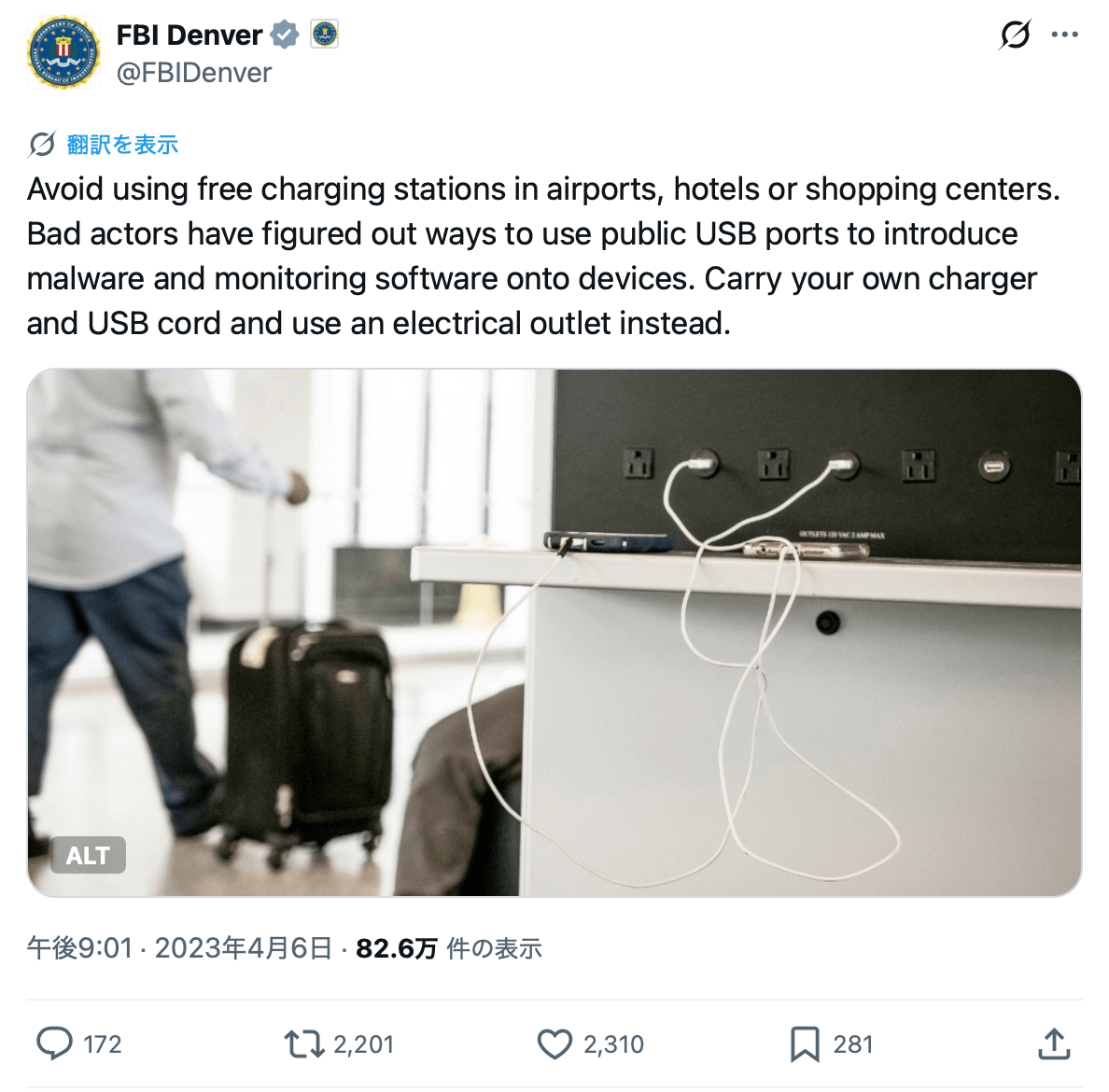The height and width of the screenshot is (1092, 1109).
Task: Click the @FBIDenver handle
Action: [194, 73]
